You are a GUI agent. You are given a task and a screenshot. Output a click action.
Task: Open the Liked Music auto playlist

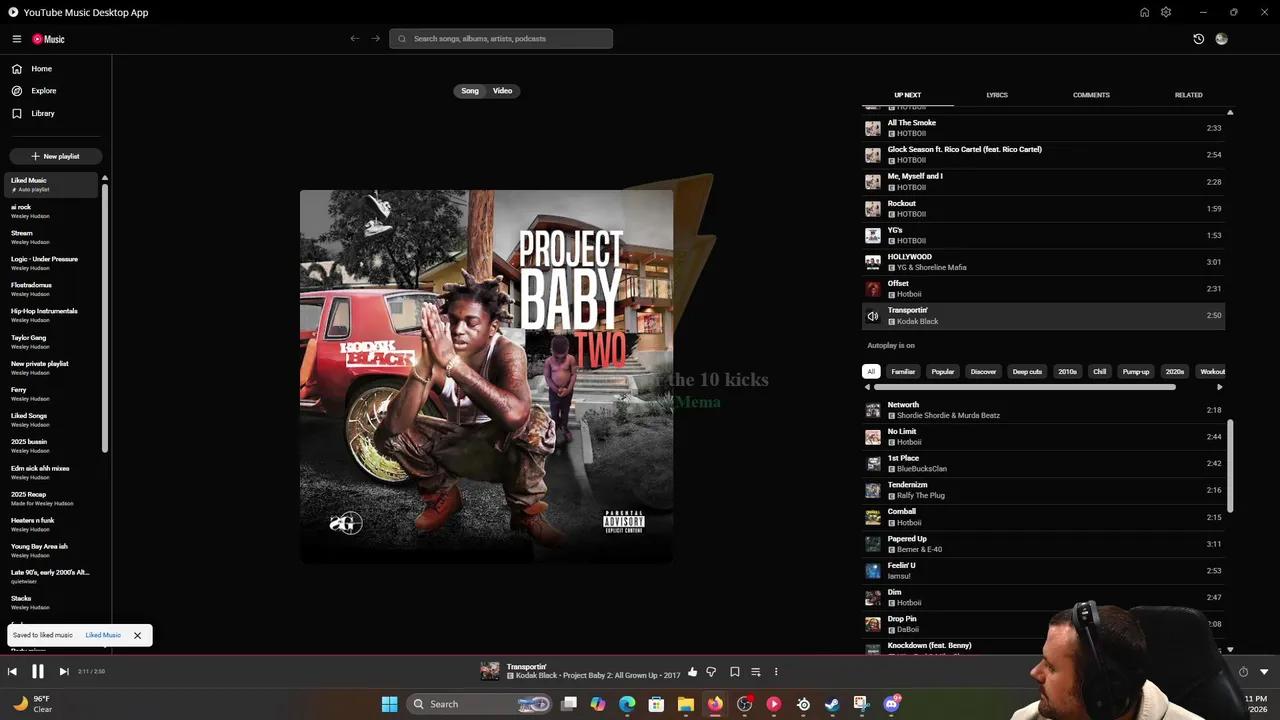pos(52,185)
